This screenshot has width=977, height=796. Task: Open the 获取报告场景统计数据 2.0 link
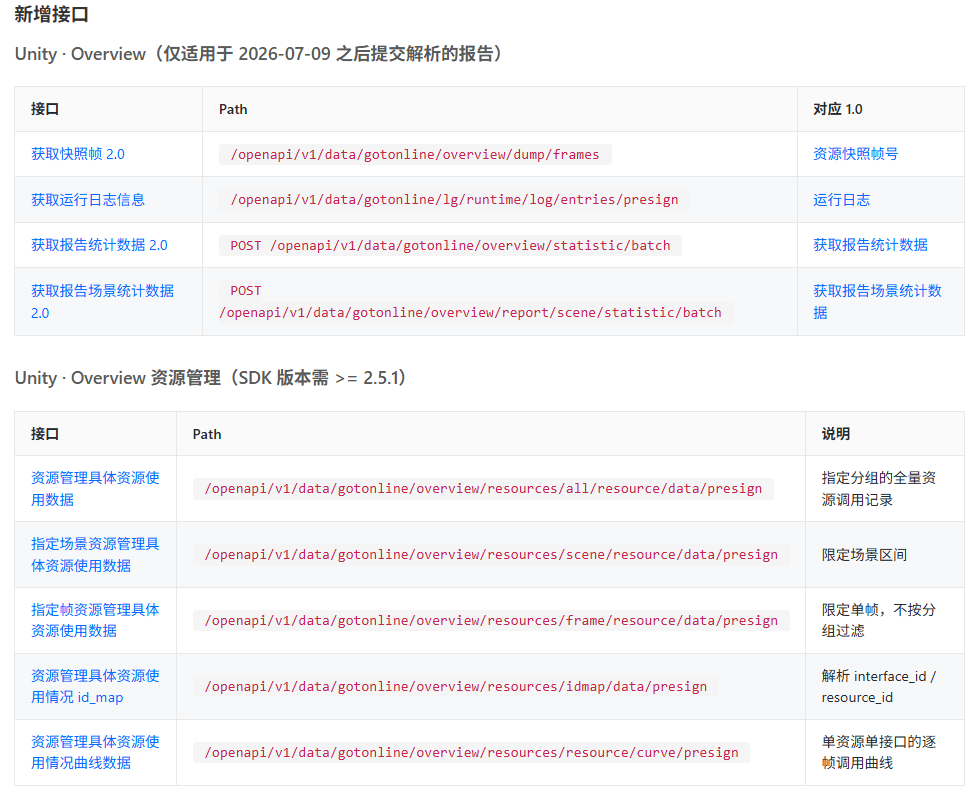[x=103, y=301]
